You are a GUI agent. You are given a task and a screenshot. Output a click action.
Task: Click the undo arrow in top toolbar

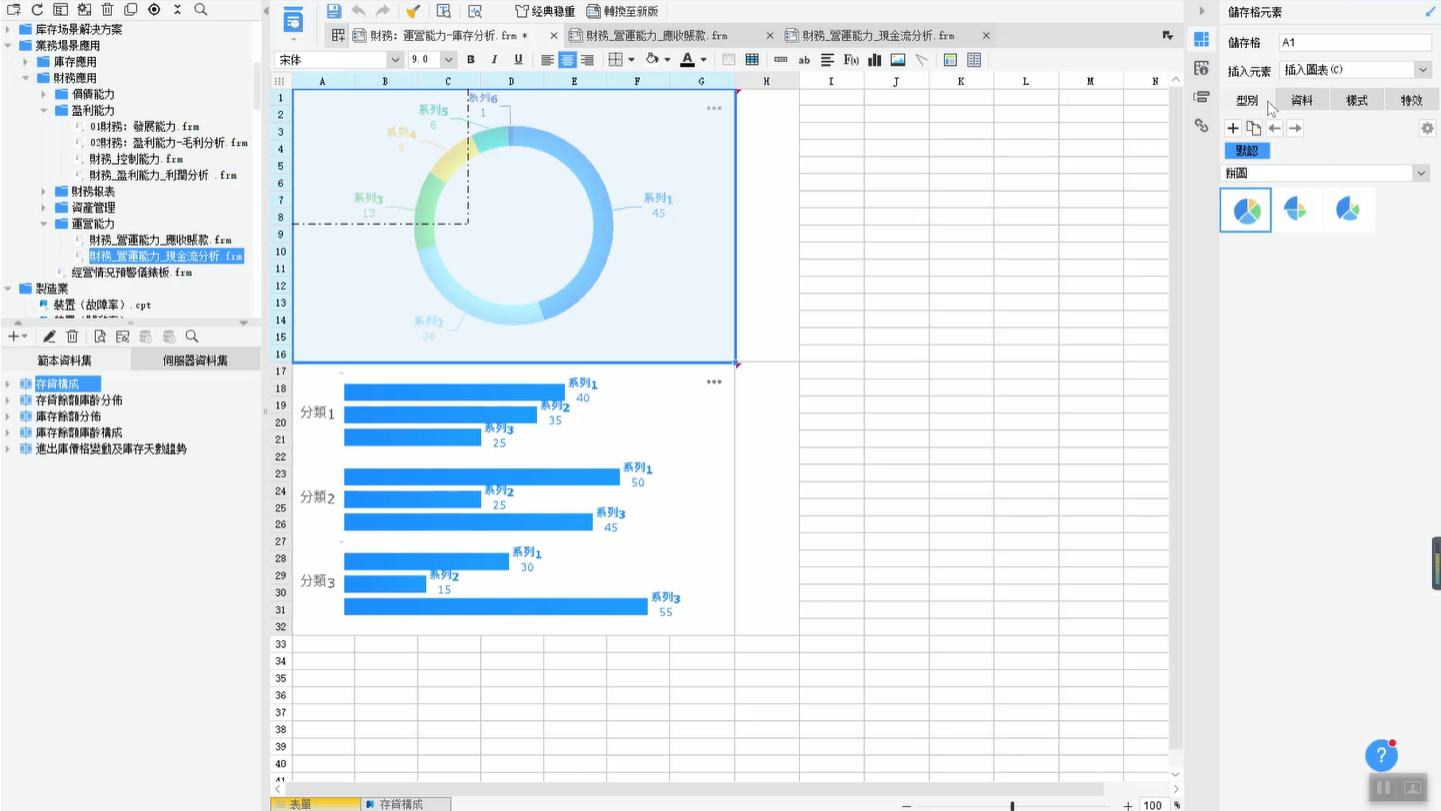click(358, 11)
